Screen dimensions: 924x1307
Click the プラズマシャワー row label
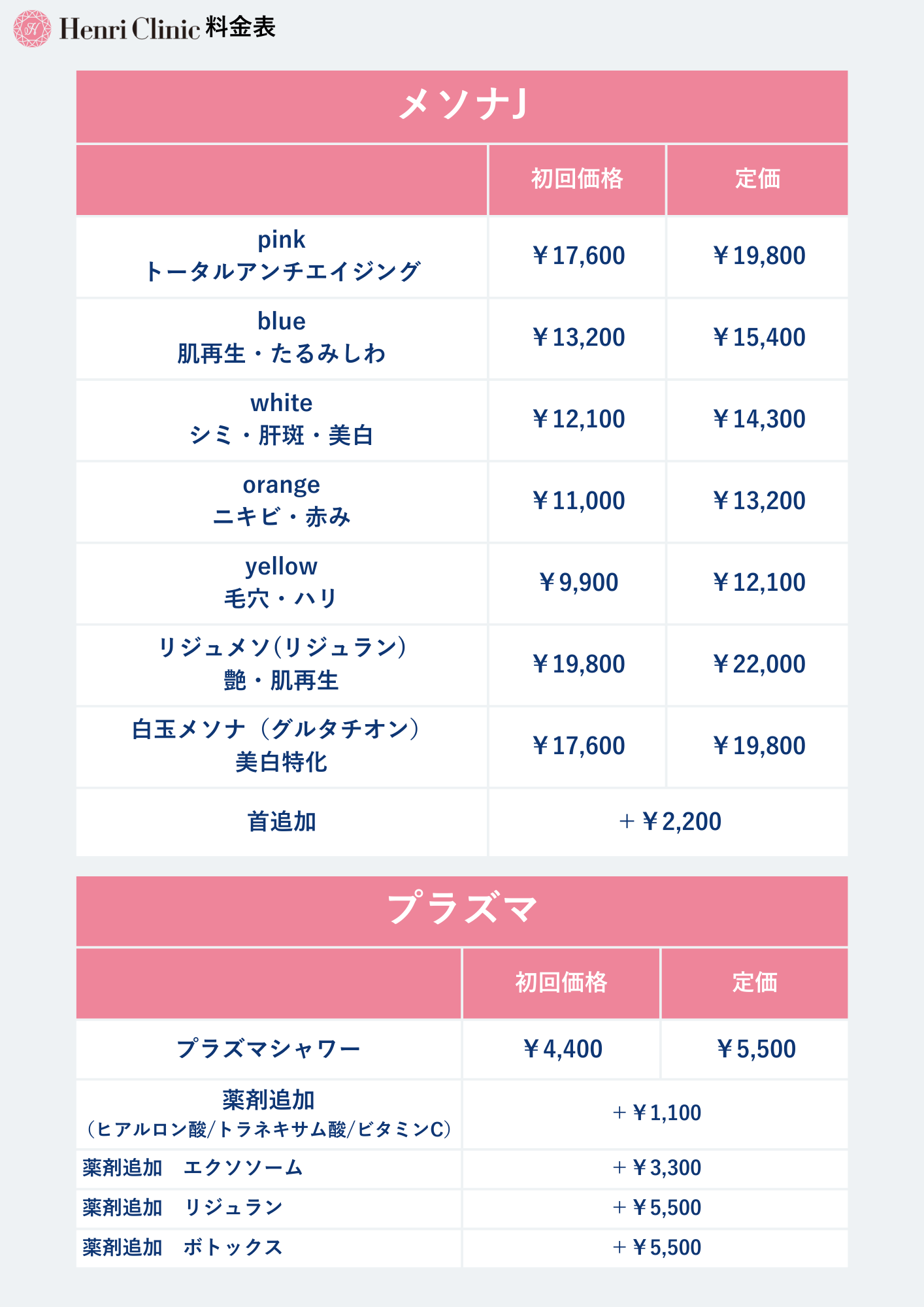tap(269, 1049)
